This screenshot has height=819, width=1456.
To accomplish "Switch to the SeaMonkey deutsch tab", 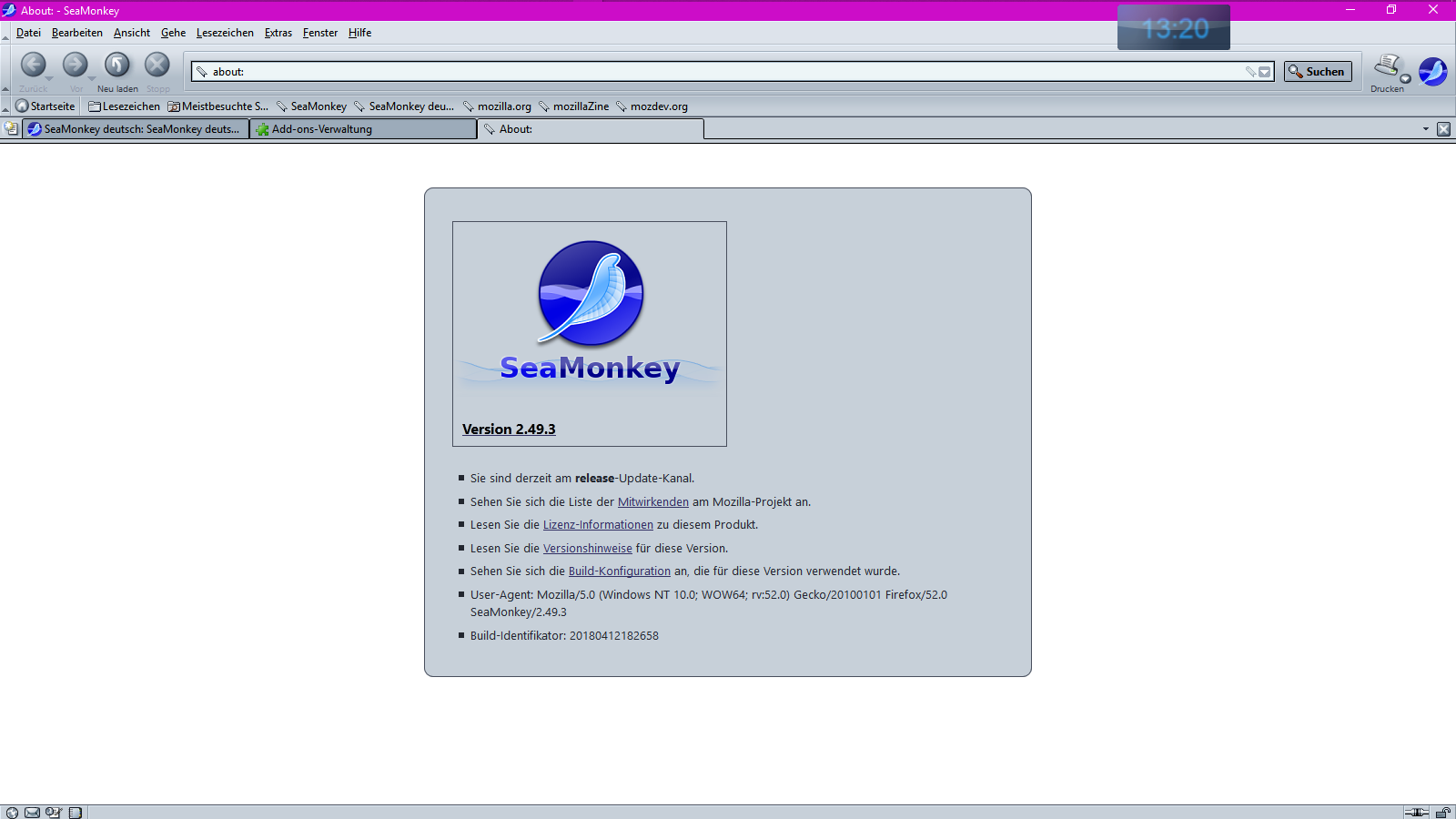I will click(136, 129).
